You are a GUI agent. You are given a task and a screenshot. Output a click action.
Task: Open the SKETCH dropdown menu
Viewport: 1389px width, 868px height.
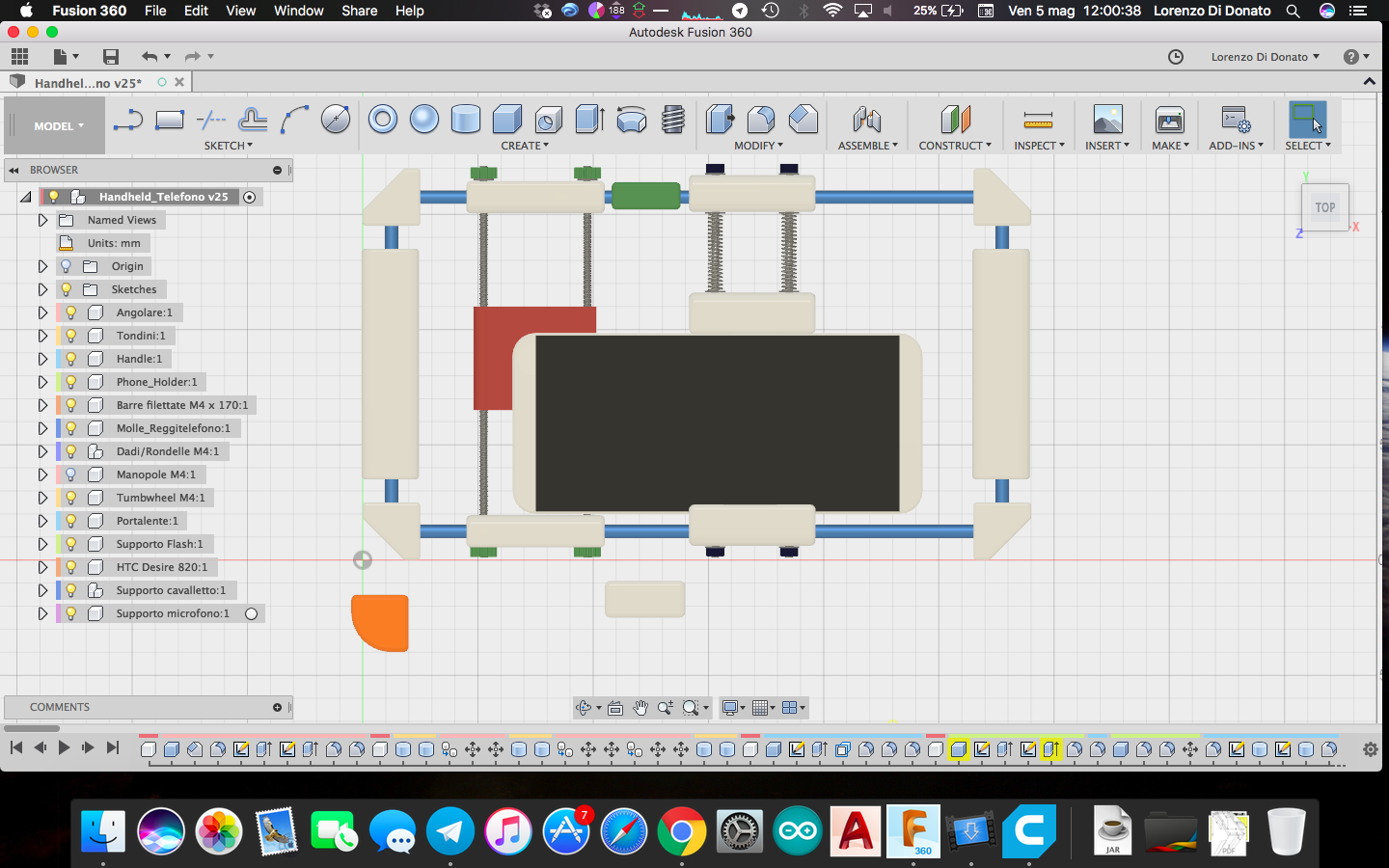click(229, 146)
